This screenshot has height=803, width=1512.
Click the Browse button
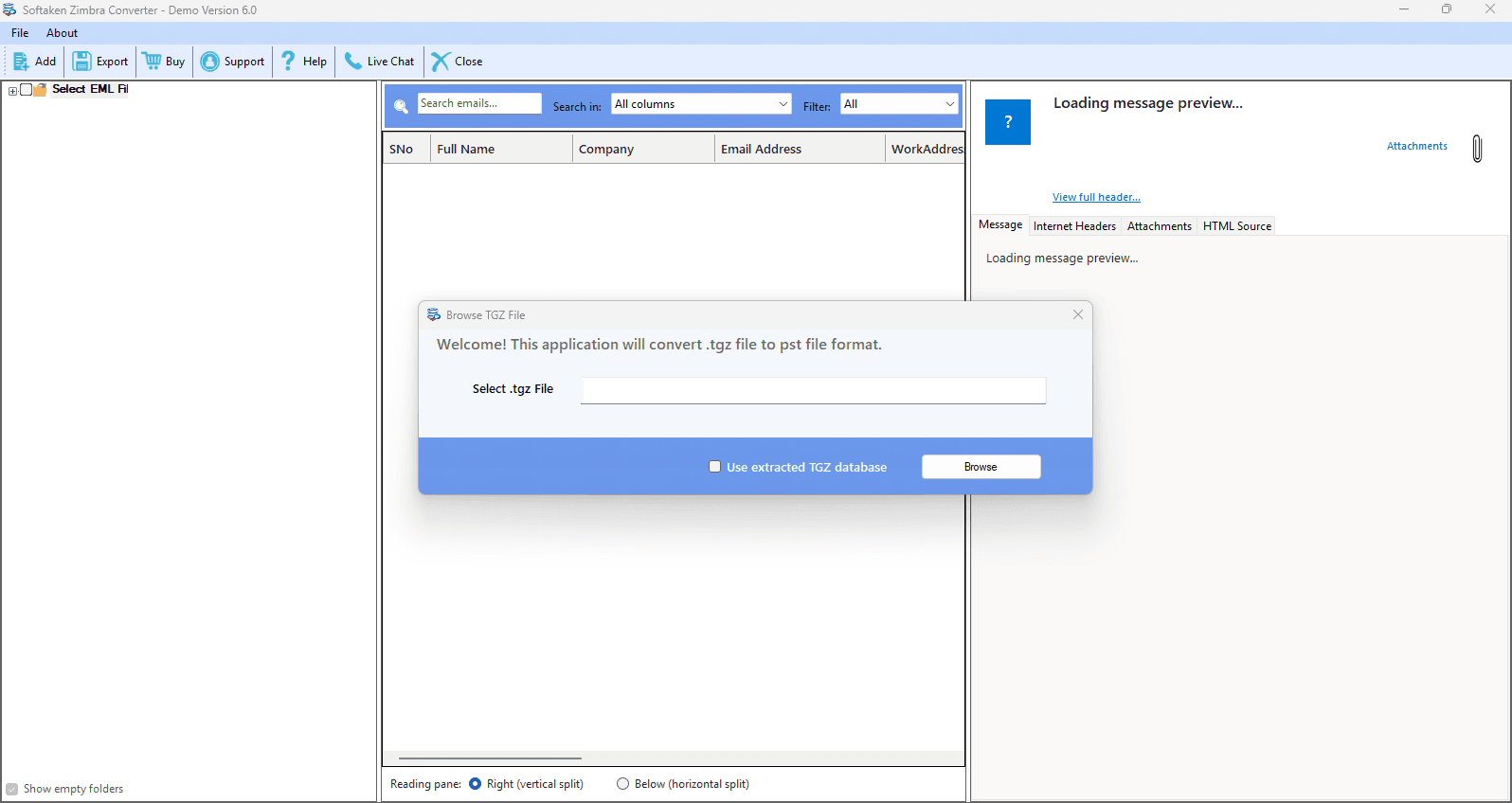coord(981,467)
